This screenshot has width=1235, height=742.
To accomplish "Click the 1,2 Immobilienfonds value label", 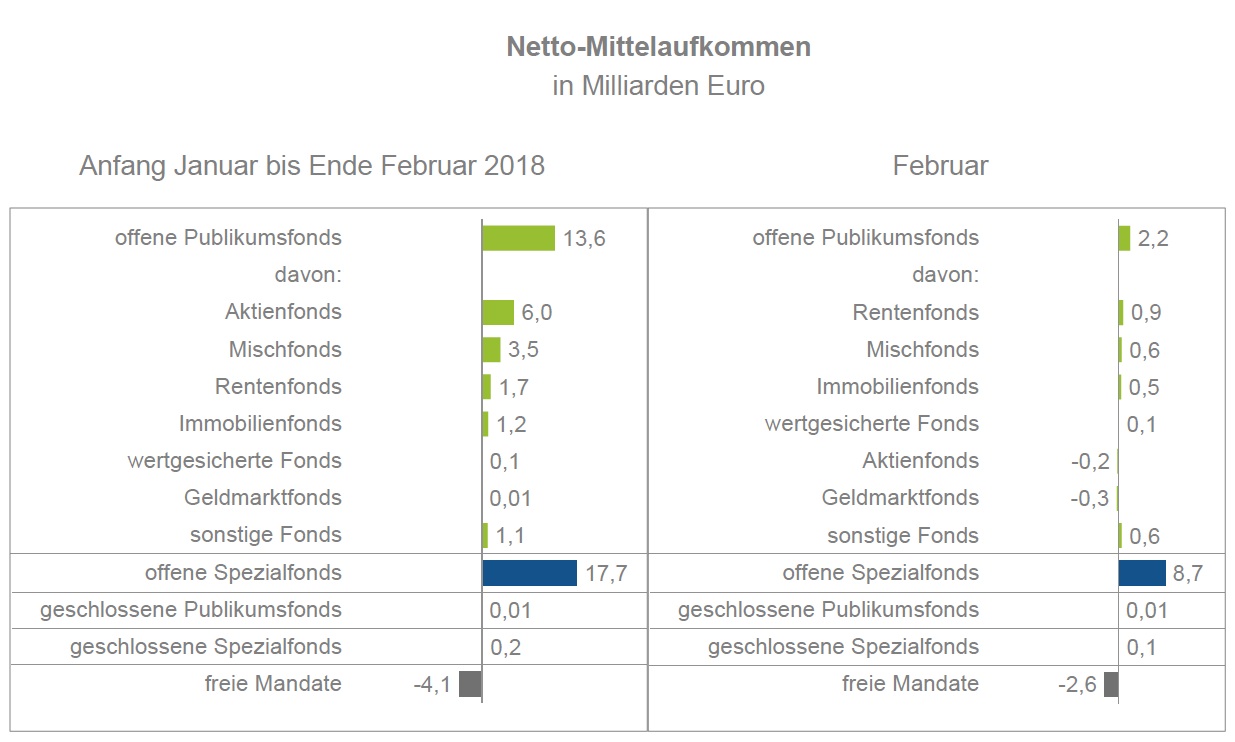I will pos(511,424).
